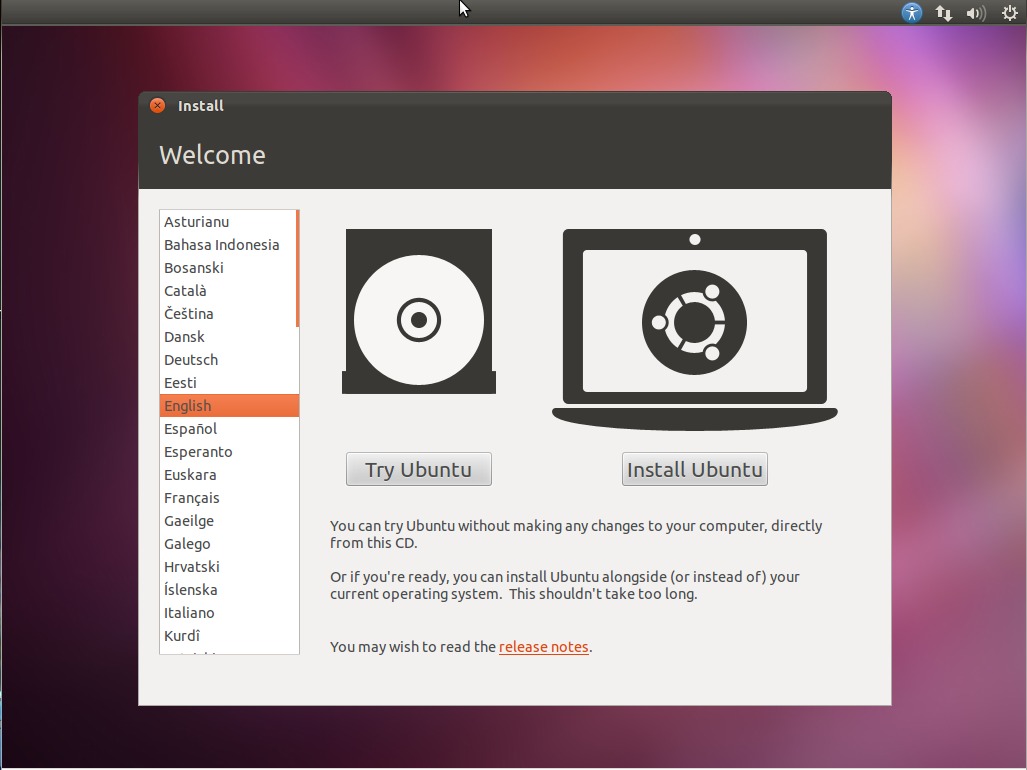Select the highlighted English entry
The image size is (1027, 770).
tap(229, 405)
